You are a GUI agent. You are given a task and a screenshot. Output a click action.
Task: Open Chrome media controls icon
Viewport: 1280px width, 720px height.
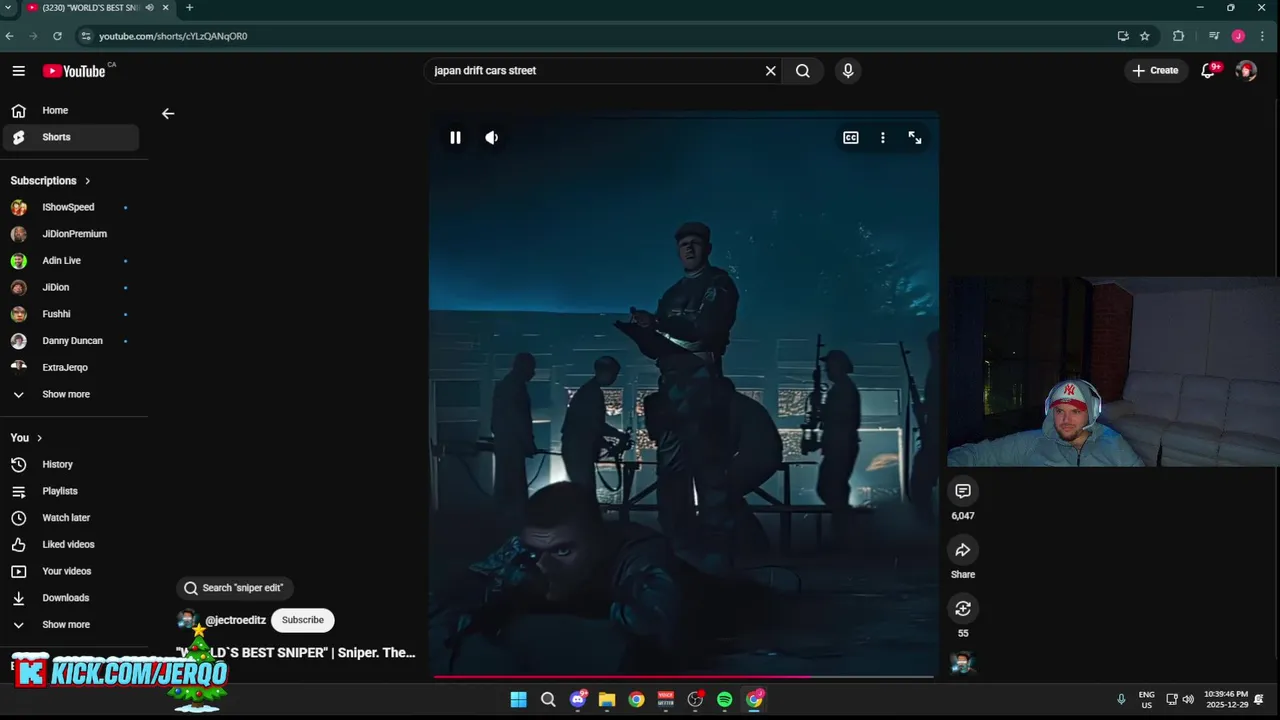point(1214,36)
